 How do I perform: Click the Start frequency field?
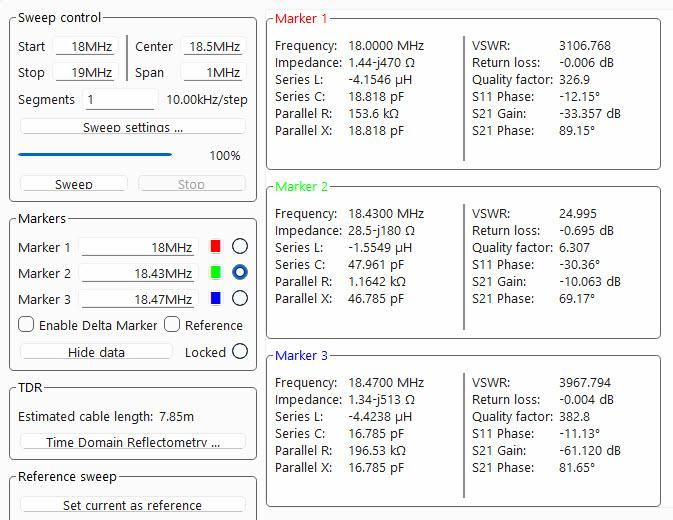tap(85, 46)
